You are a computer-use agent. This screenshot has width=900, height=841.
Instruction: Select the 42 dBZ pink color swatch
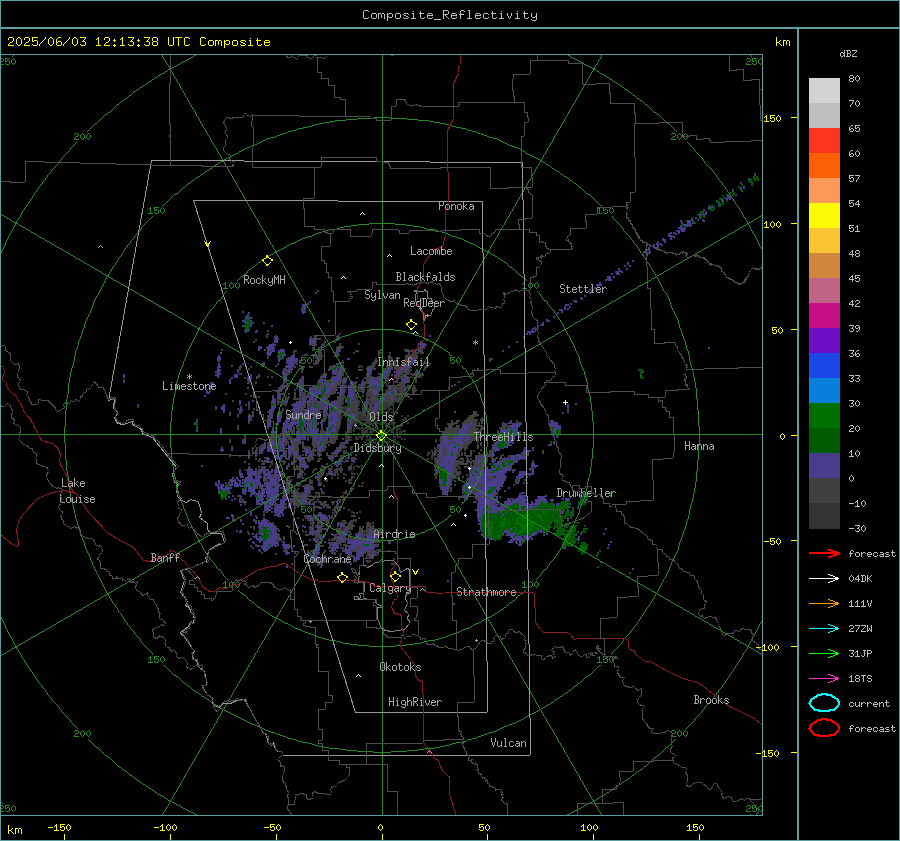[824, 290]
